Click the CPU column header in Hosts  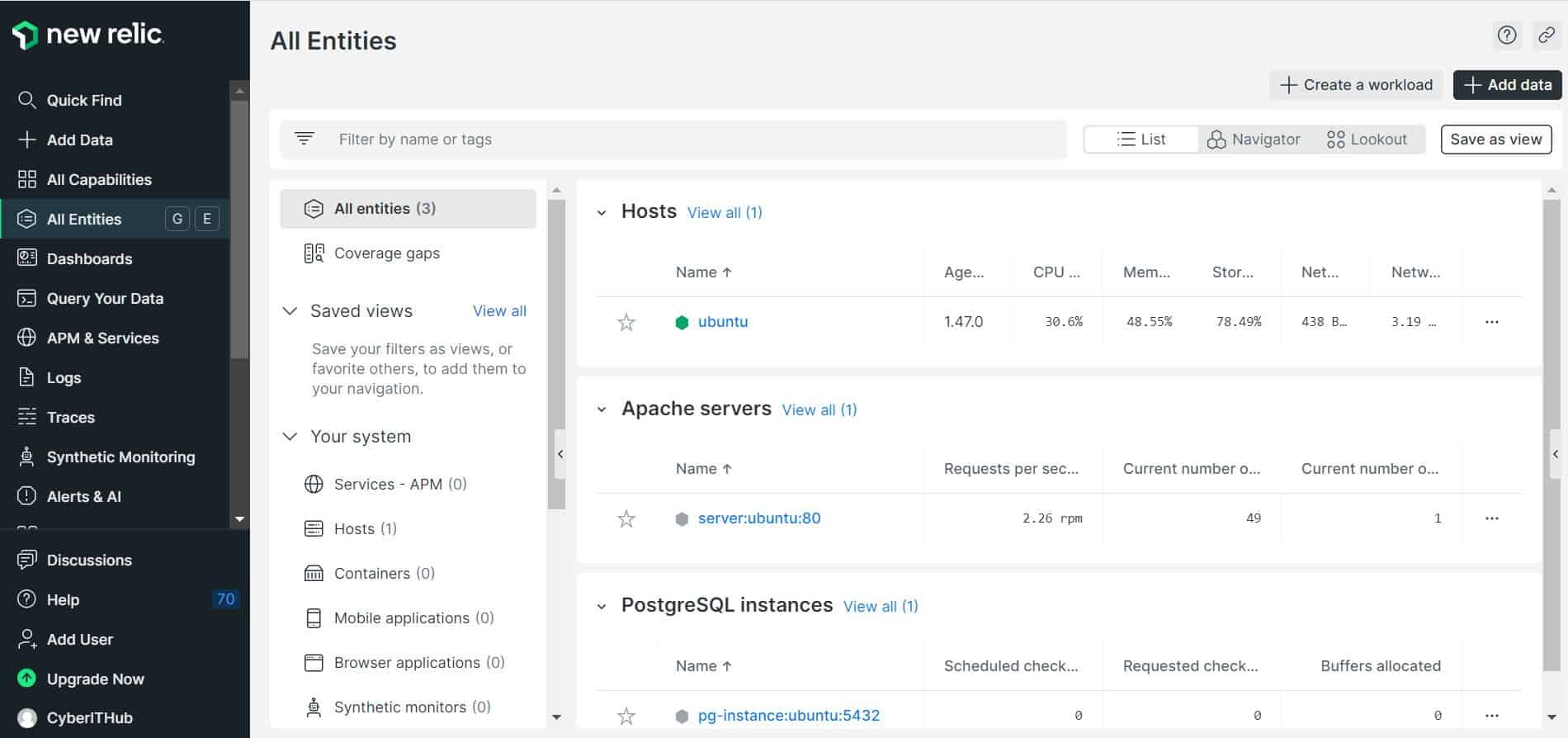click(x=1056, y=272)
